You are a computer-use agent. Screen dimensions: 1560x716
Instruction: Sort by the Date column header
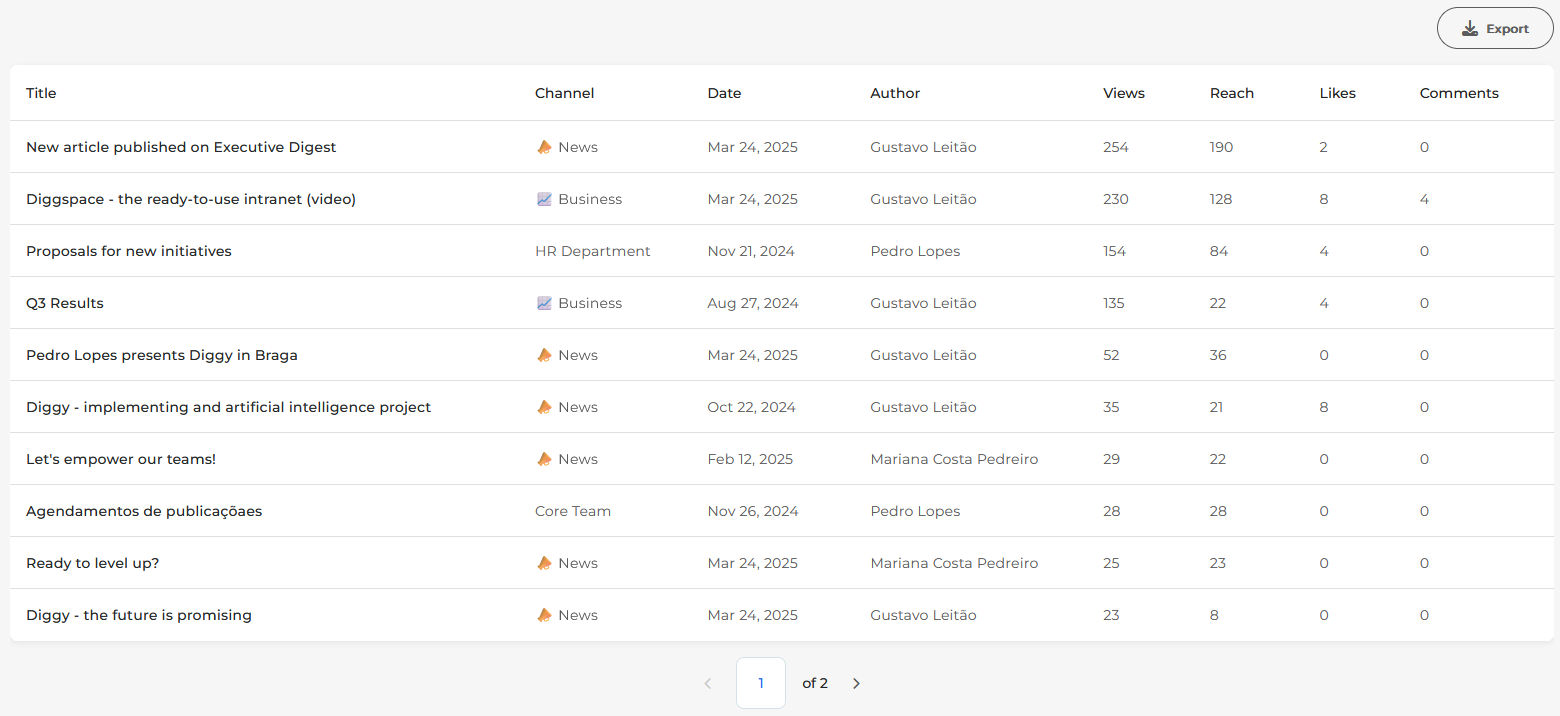point(725,93)
